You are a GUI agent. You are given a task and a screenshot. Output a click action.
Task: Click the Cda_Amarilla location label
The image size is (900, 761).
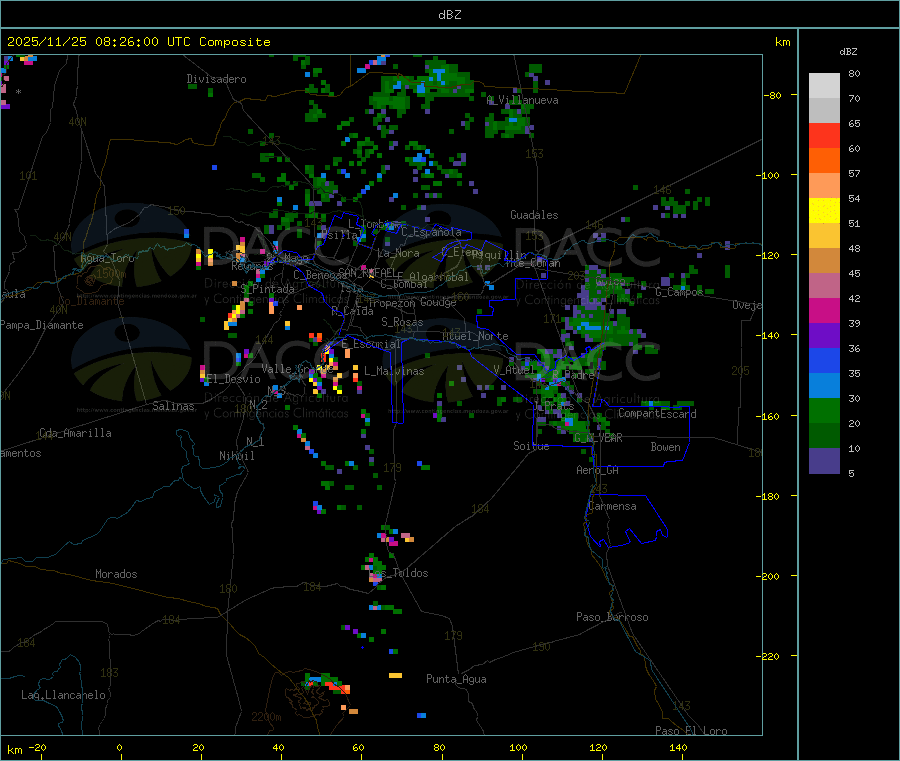[x=75, y=433]
